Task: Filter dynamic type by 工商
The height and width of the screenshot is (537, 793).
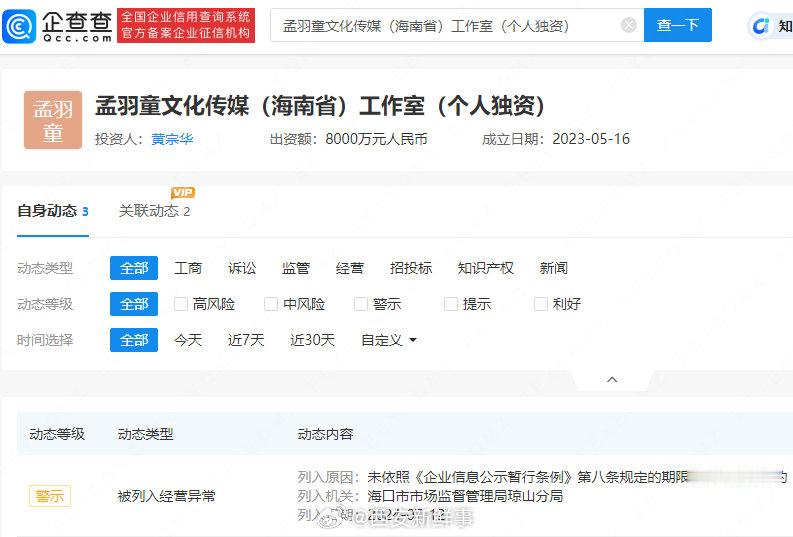Action: pyautogui.click(x=188, y=268)
